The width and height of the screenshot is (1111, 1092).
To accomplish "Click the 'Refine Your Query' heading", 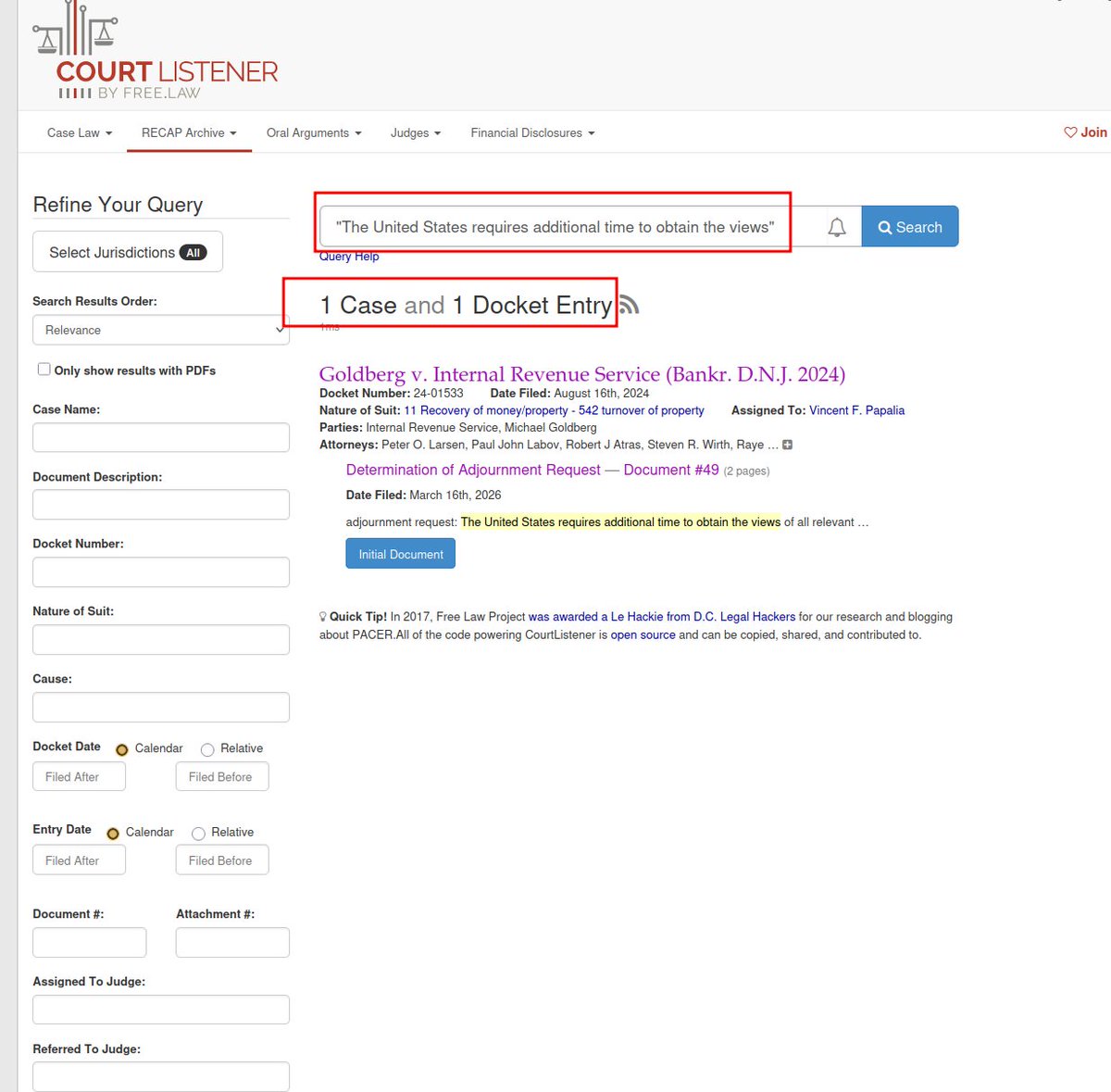I will (x=118, y=205).
